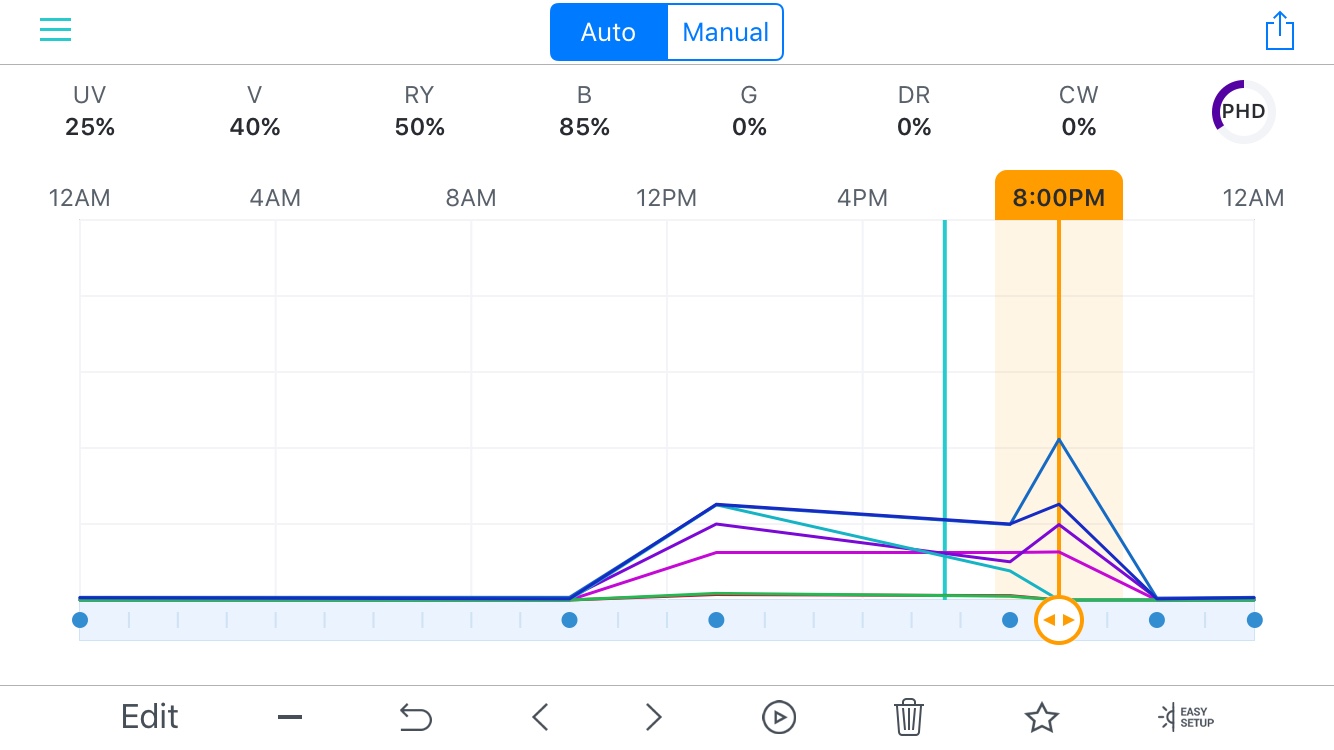Select the UV 25% channel

90,111
